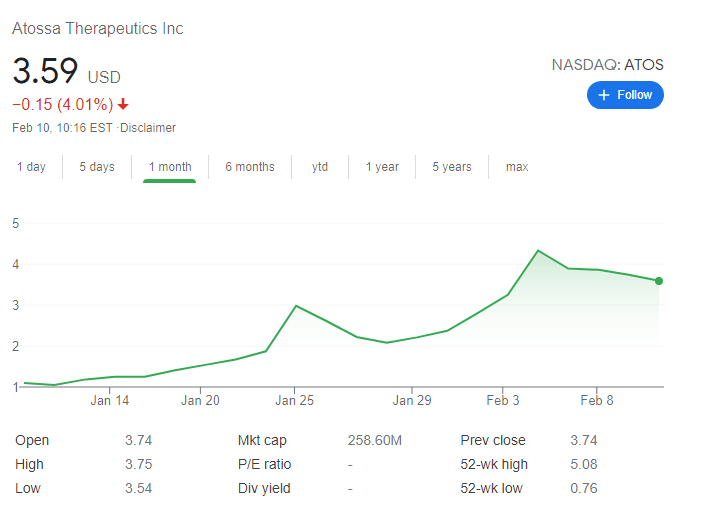The width and height of the screenshot is (707, 516).
Task: Switch chart to ytd view
Action: coord(320,167)
